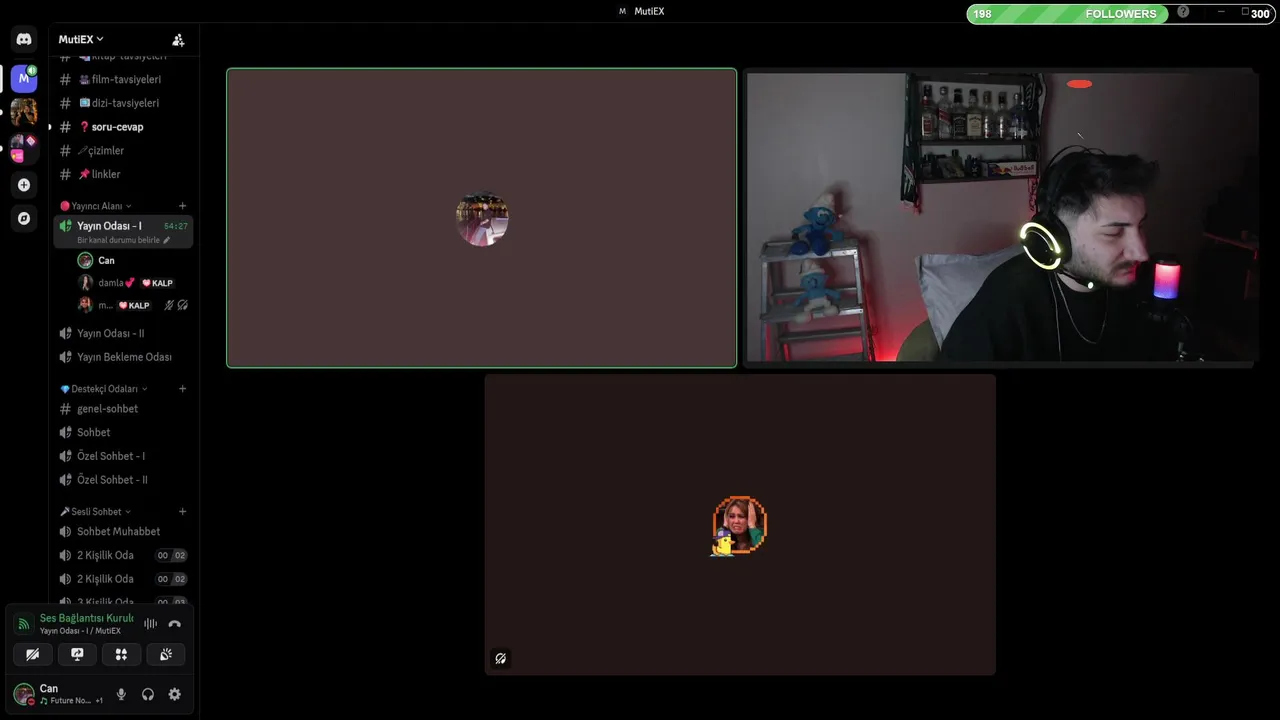Image resolution: width=1280 pixels, height=720 pixels.
Task: Expand the MutiEX server menu
Action: coord(81,39)
